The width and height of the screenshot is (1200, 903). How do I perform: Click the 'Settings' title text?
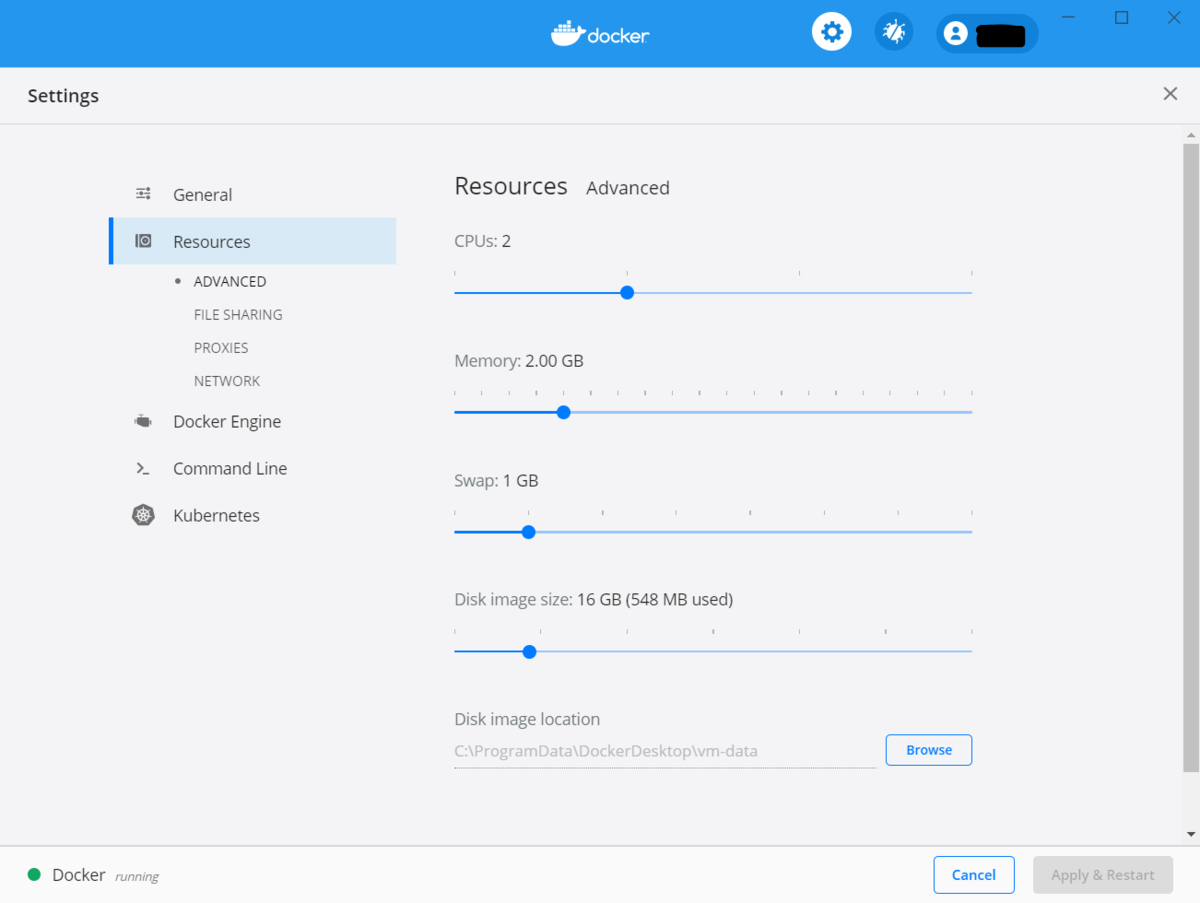click(x=63, y=96)
